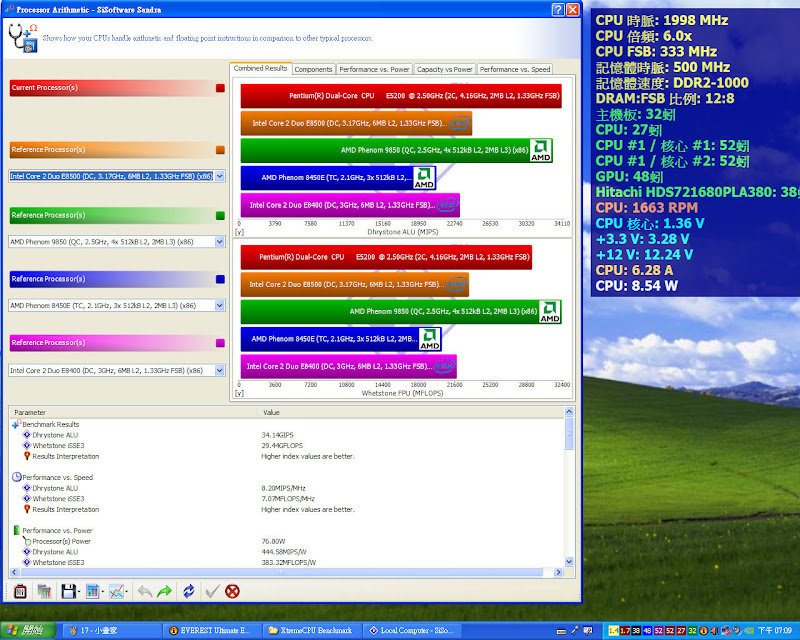This screenshot has height=640, width=800.
Task: Click the green Forward arrow icon
Action: click(165, 591)
